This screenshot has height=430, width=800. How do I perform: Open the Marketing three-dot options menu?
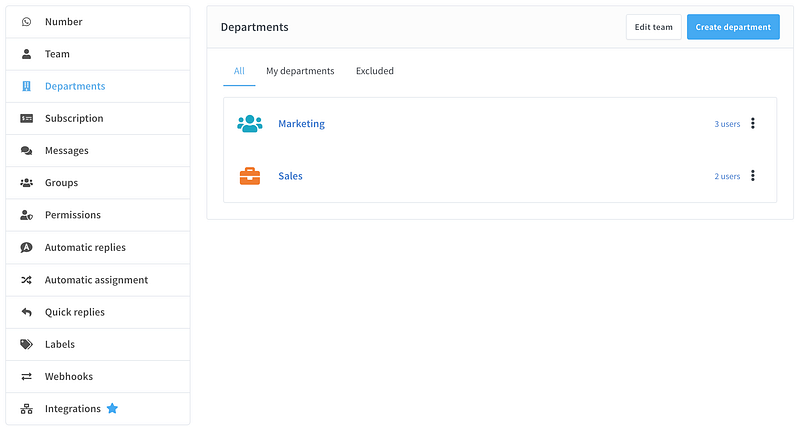pyautogui.click(x=753, y=124)
